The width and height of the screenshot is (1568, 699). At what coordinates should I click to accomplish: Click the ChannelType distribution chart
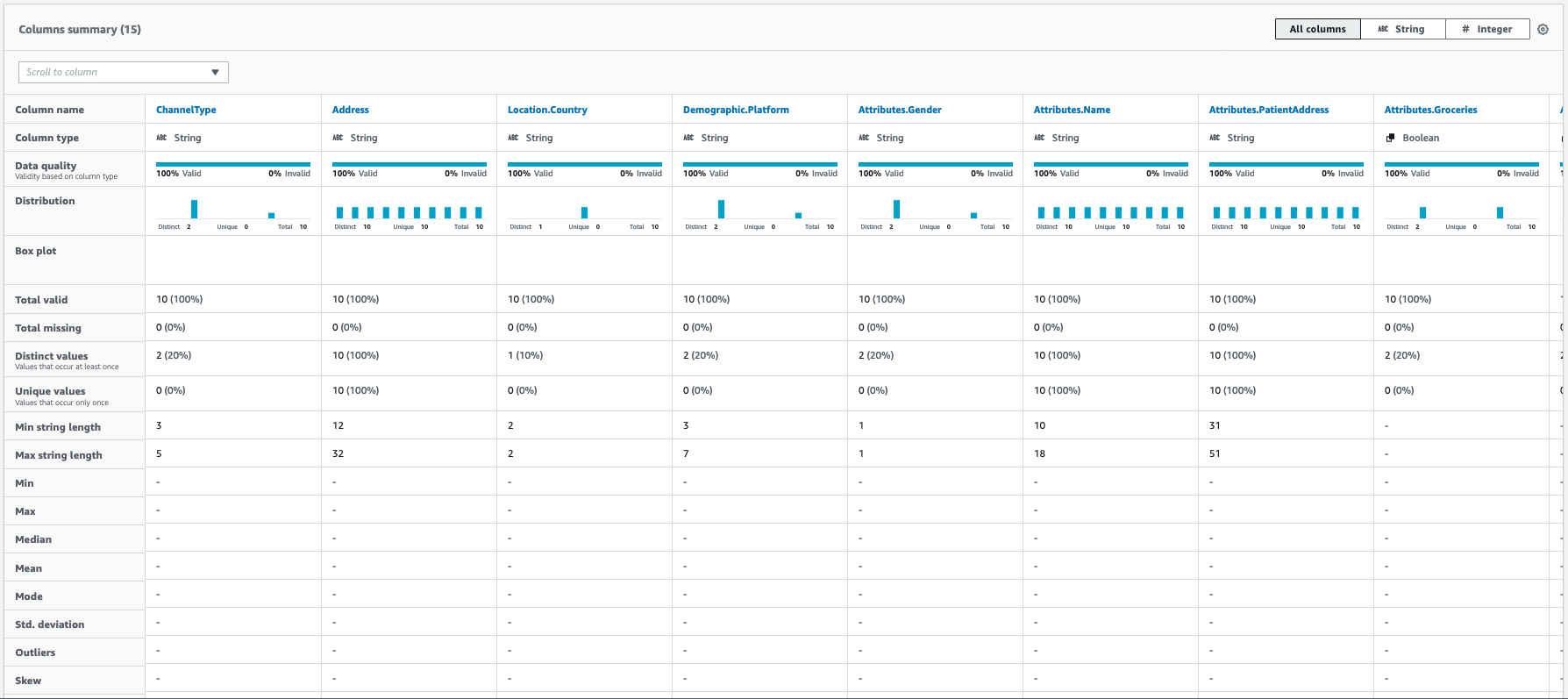pyautogui.click(x=233, y=209)
